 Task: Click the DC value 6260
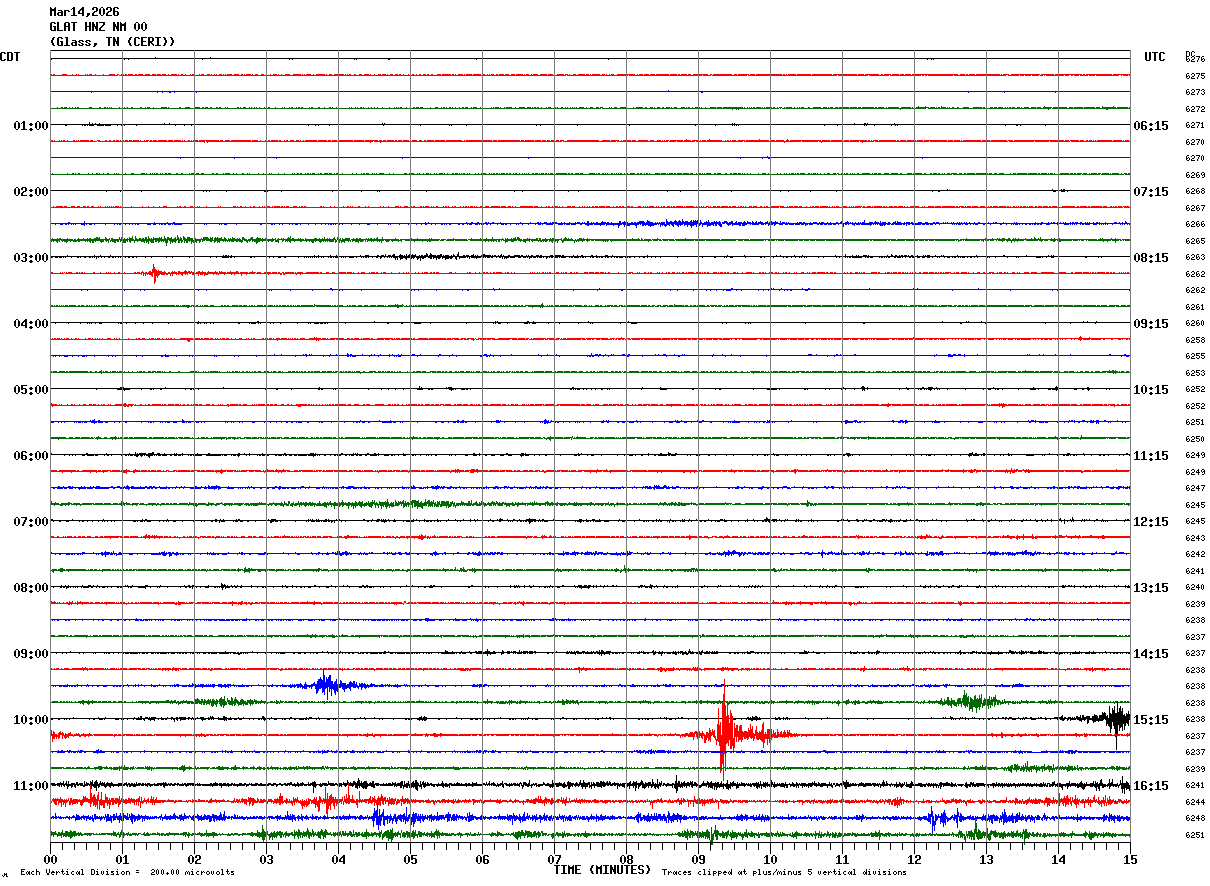[x=1195, y=324]
